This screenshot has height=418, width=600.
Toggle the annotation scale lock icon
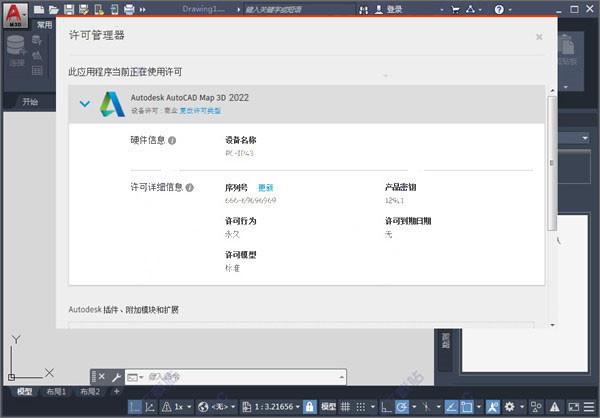pos(309,407)
